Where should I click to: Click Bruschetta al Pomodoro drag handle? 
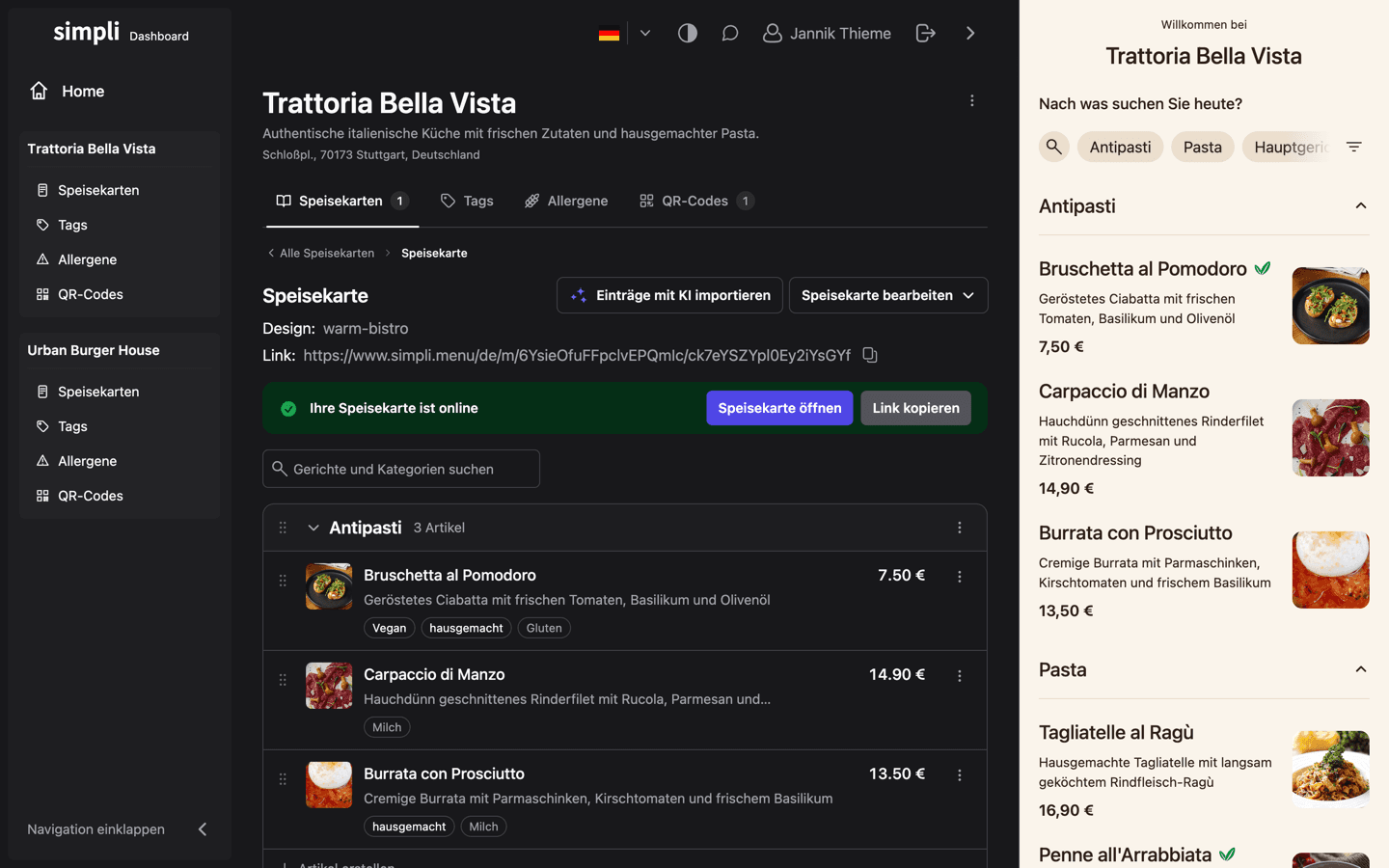pos(283,581)
